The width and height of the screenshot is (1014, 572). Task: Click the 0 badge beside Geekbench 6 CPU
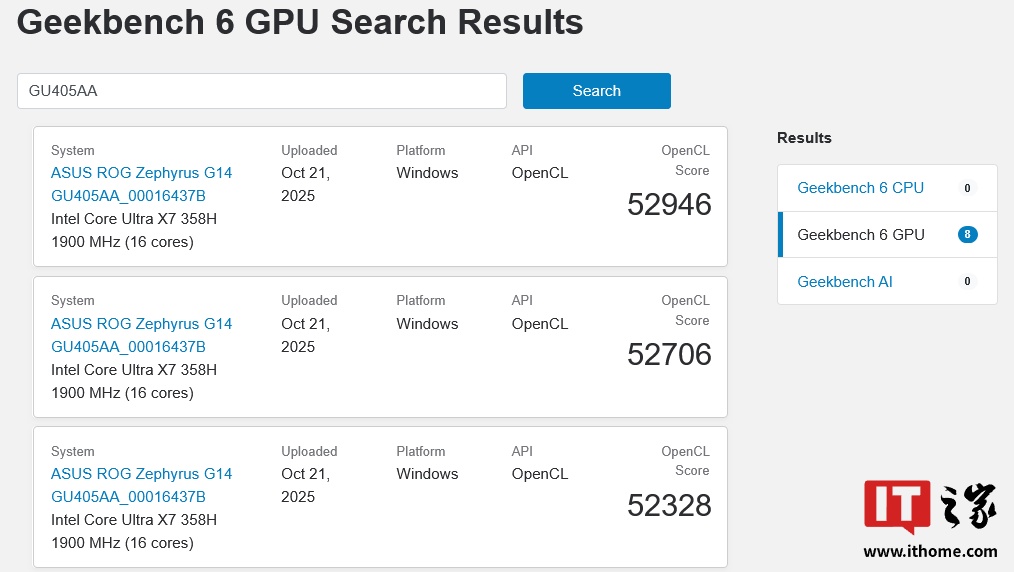pyautogui.click(x=966, y=188)
